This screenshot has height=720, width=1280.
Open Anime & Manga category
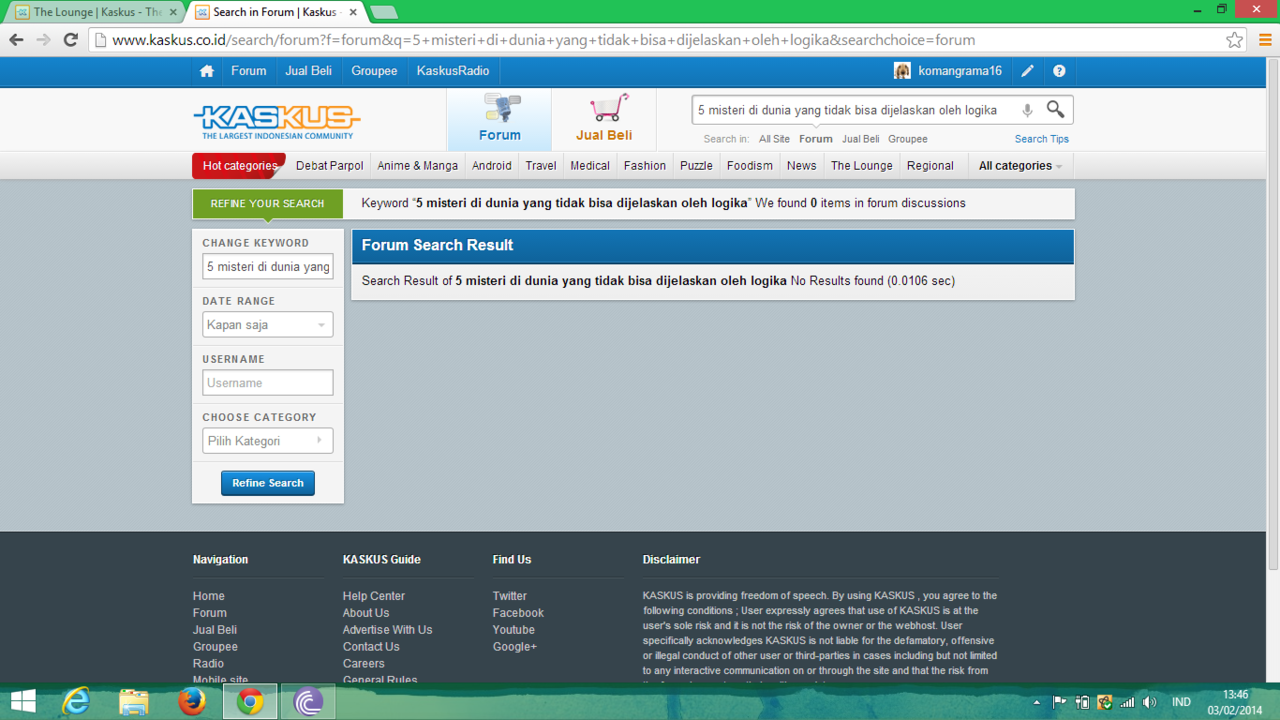417,166
